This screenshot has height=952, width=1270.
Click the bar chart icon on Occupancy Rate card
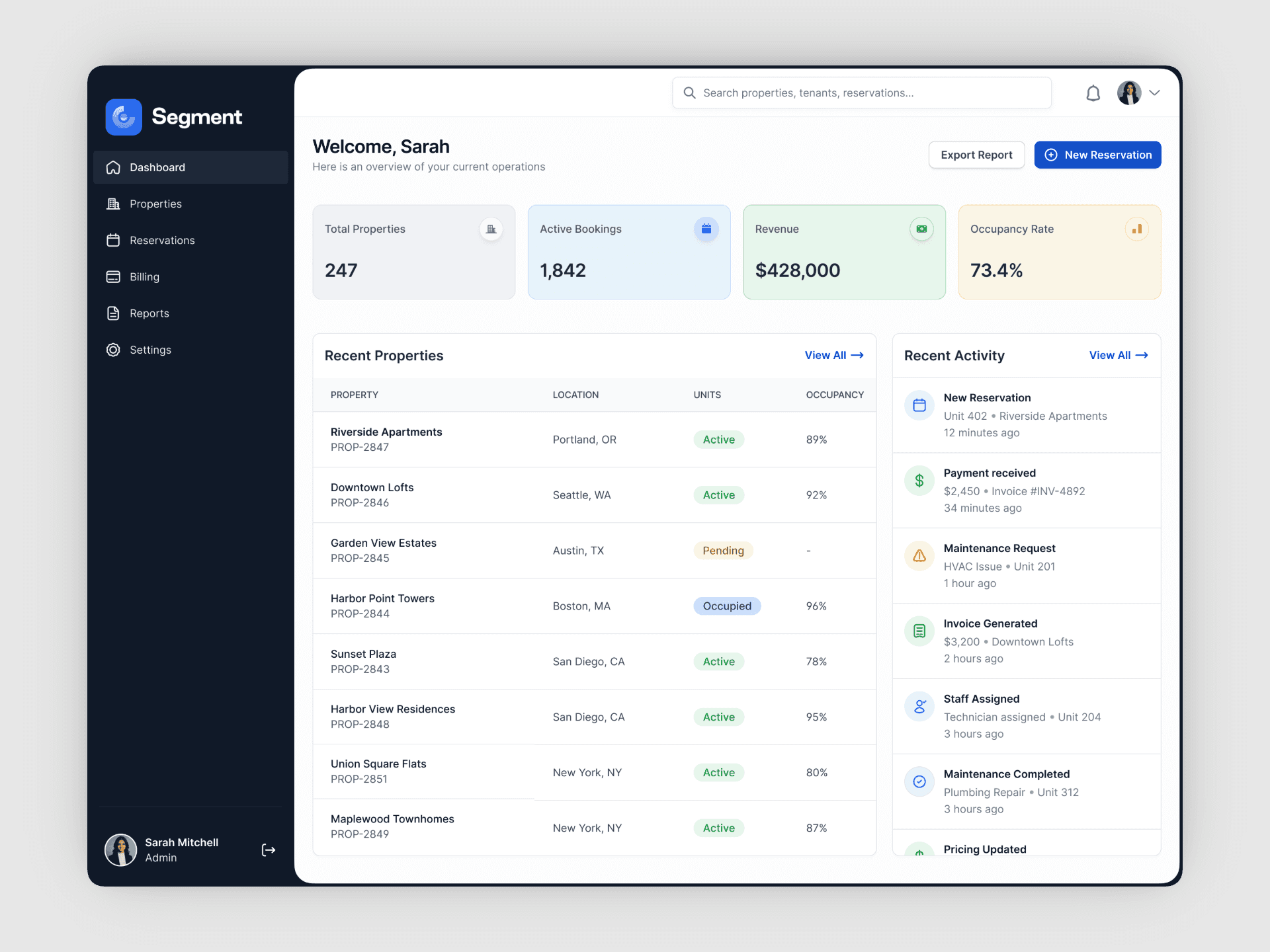pyautogui.click(x=1136, y=229)
